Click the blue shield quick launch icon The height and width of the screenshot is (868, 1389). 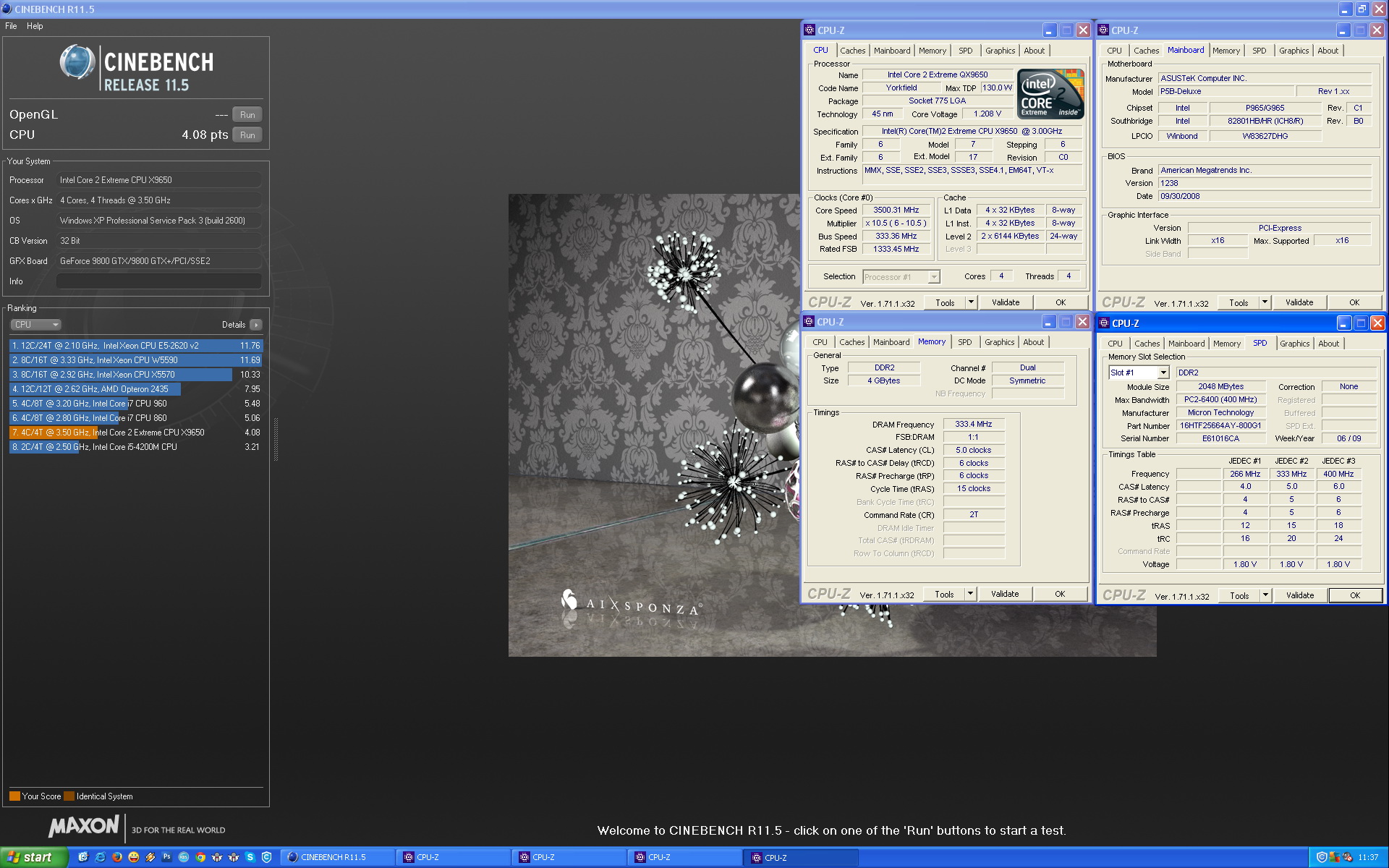click(267, 857)
